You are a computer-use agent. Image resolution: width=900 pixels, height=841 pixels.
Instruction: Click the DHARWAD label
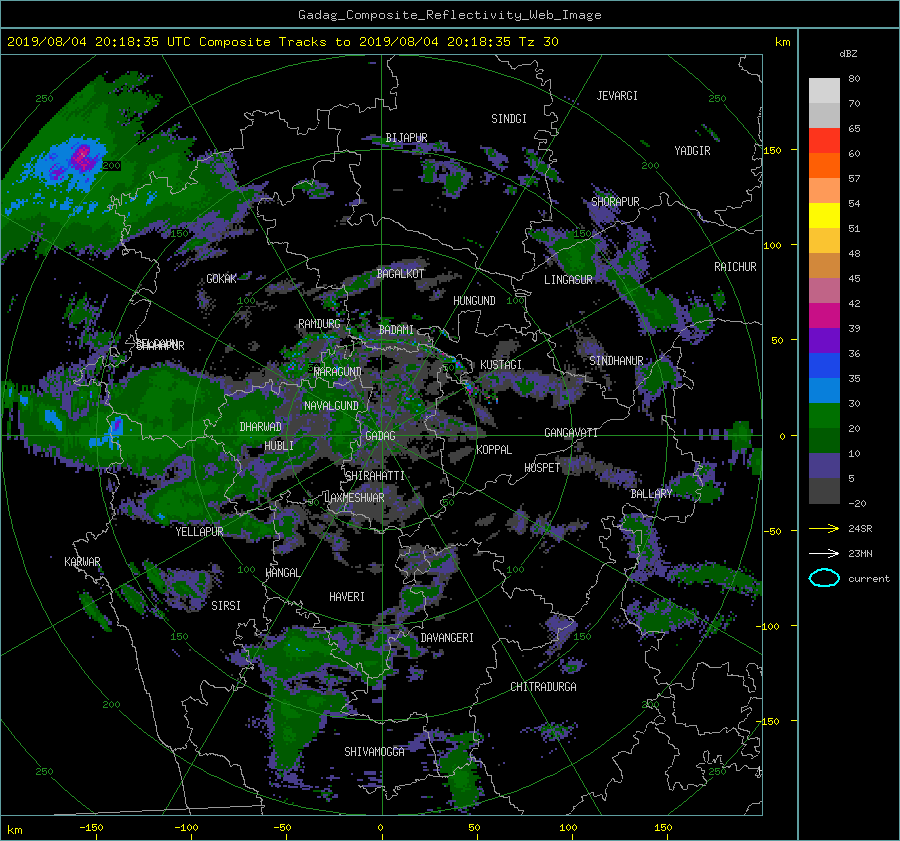click(x=261, y=427)
